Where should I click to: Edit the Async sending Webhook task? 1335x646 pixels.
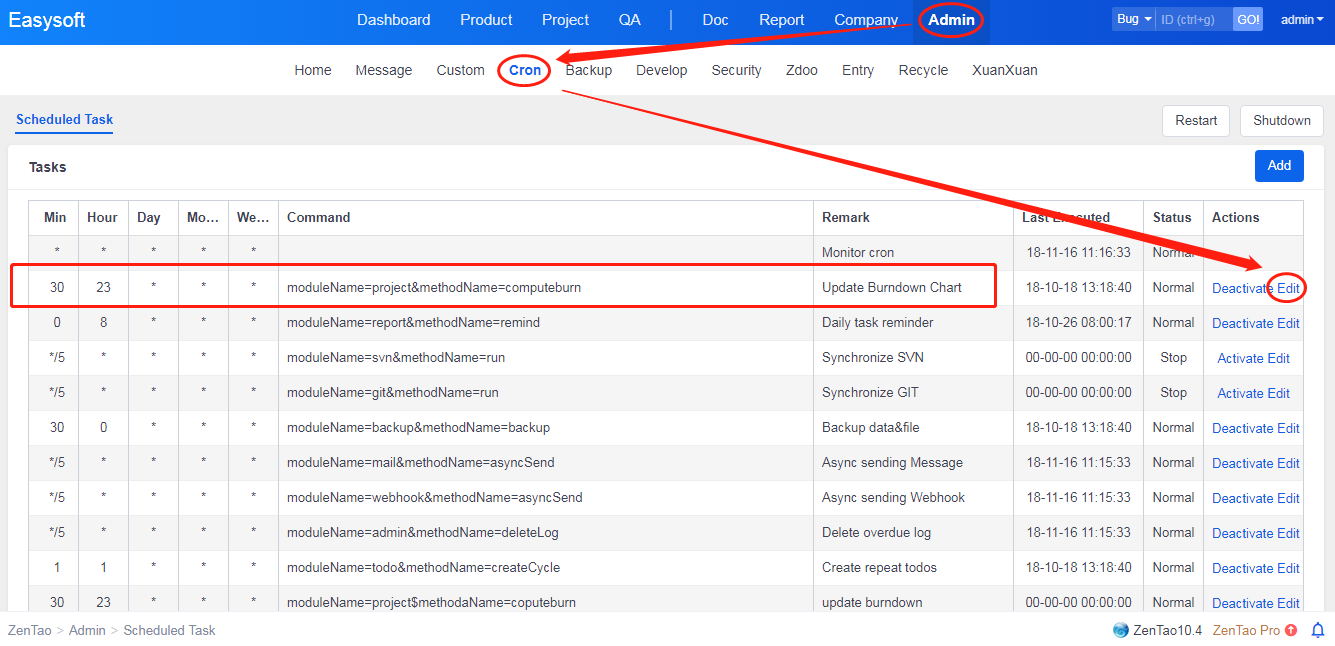click(1288, 498)
